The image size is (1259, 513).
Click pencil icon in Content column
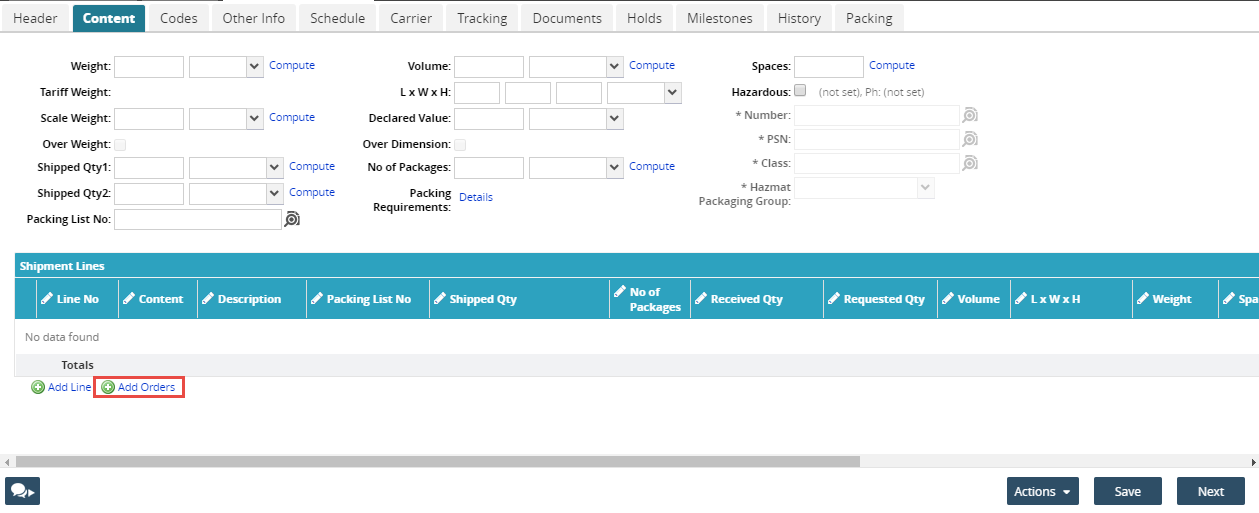tap(128, 298)
